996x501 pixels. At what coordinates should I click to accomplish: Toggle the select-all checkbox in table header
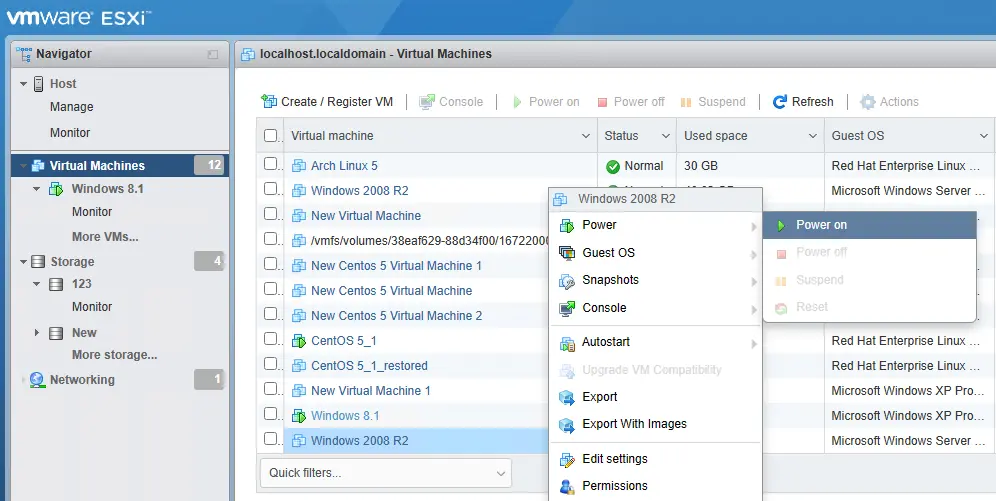coord(271,136)
